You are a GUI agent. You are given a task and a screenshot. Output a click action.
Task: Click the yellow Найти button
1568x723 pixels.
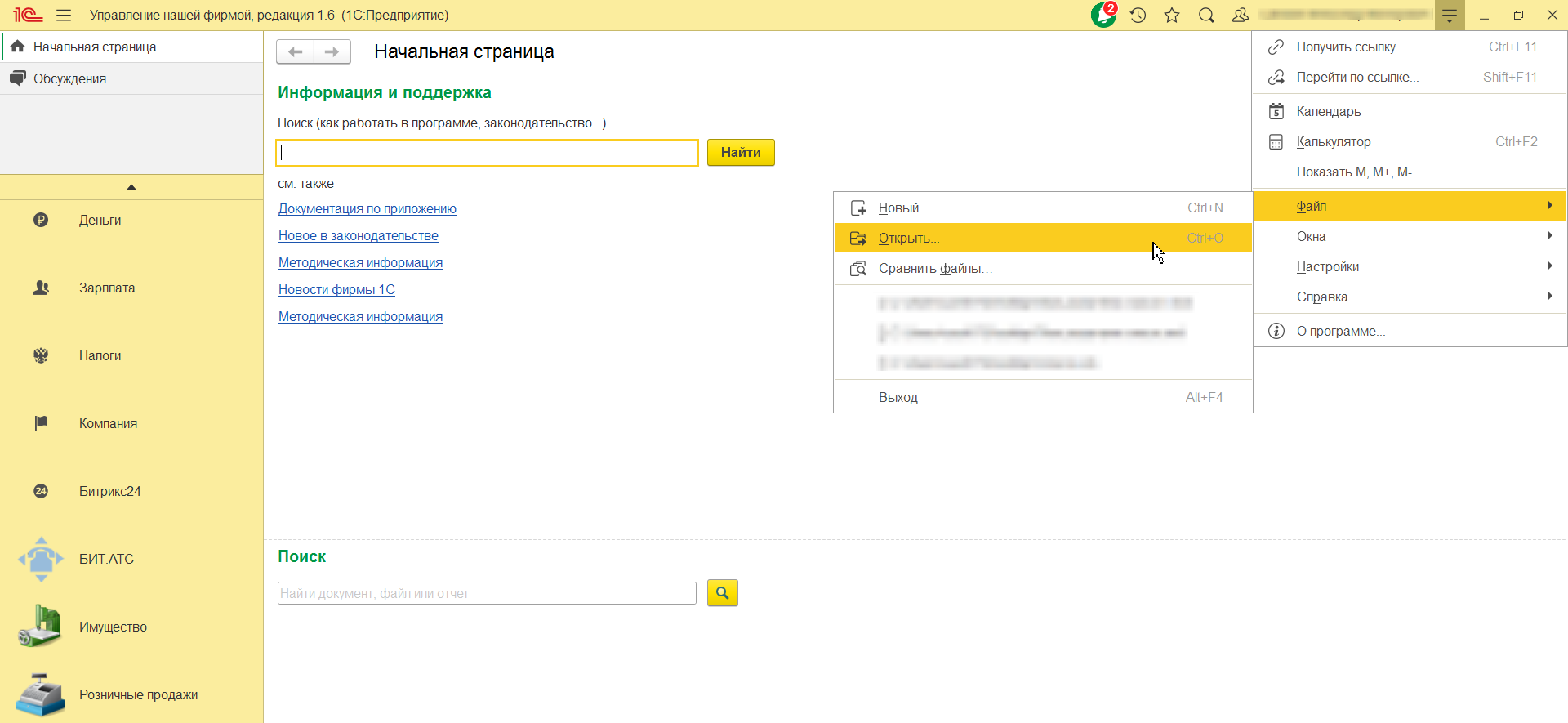pos(741,152)
